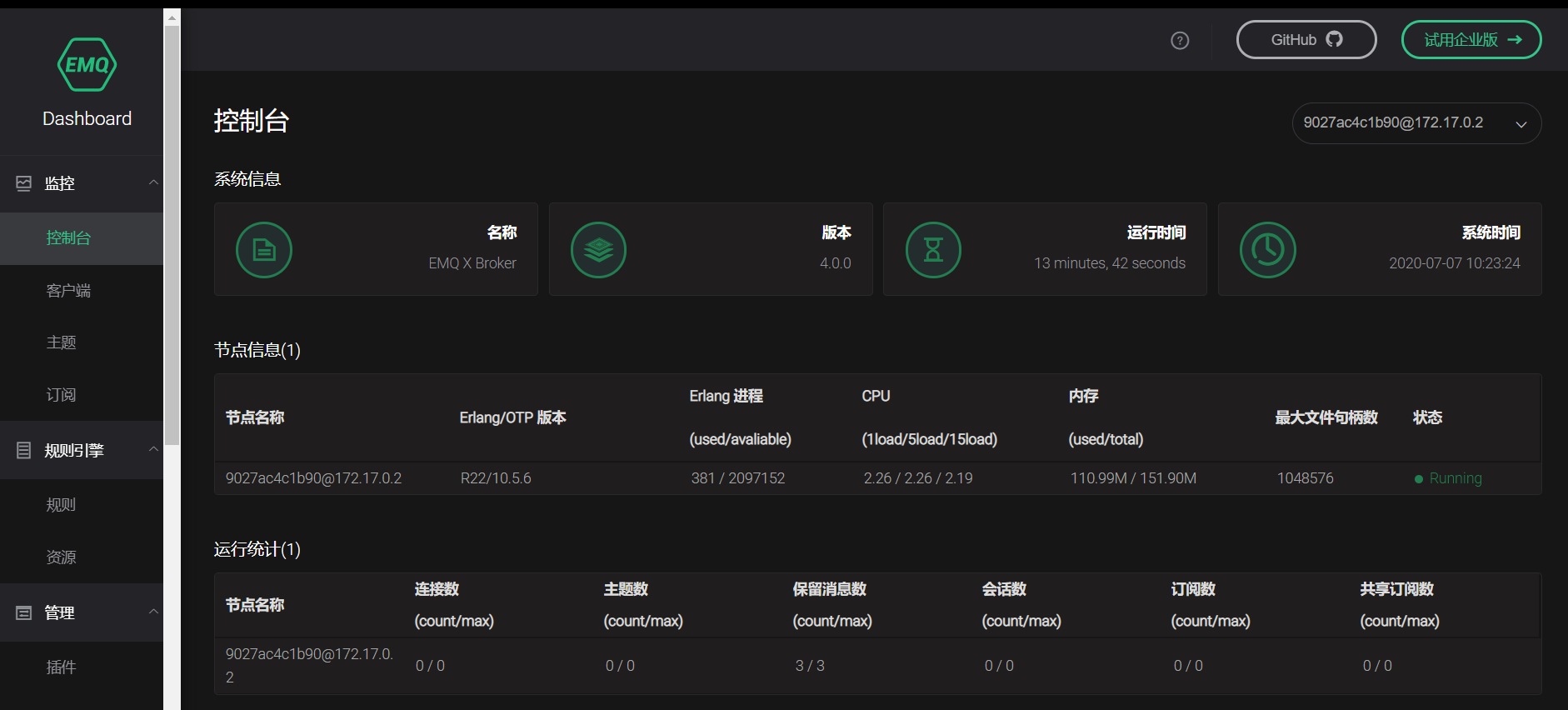The image size is (1568, 710).
Task: Click the version value 4.0.0
Action: coord(835,263)
